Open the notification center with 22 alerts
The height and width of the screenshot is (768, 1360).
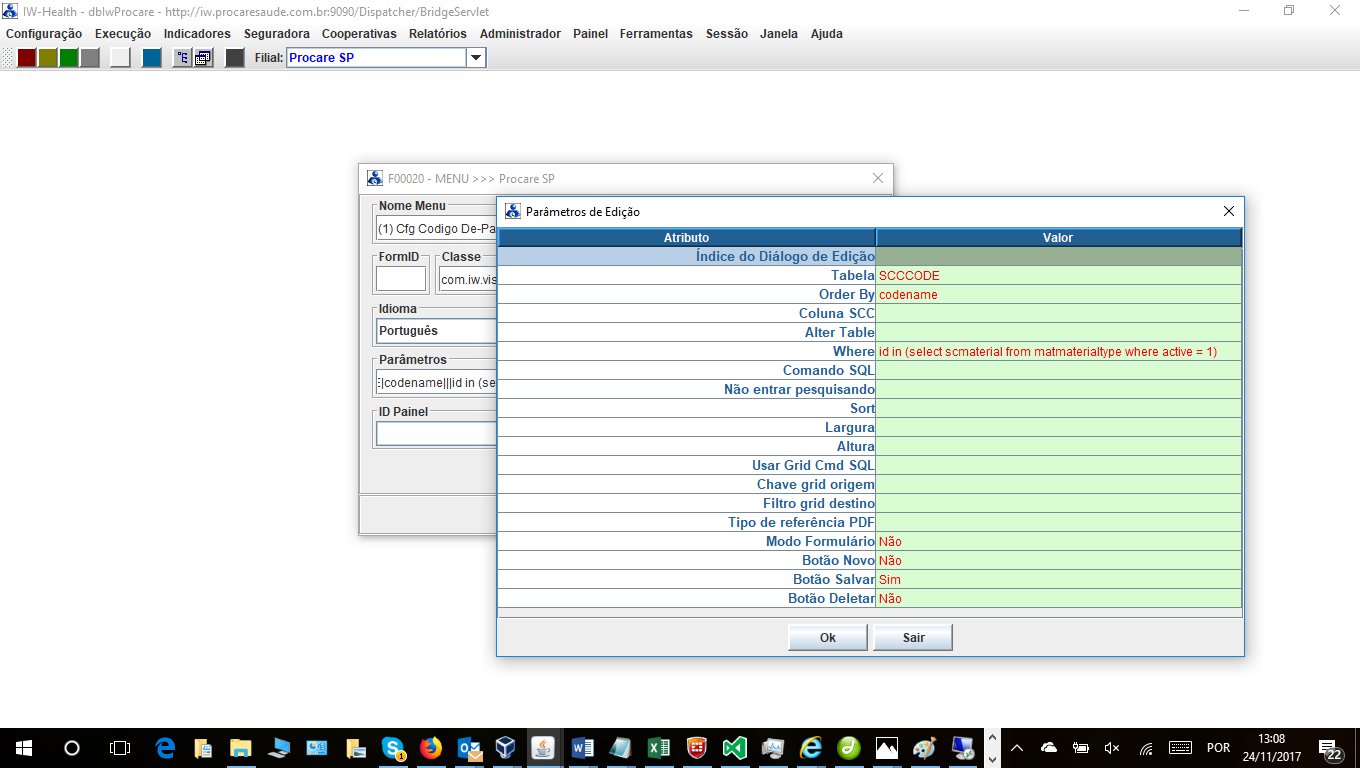pos(1332,748)
